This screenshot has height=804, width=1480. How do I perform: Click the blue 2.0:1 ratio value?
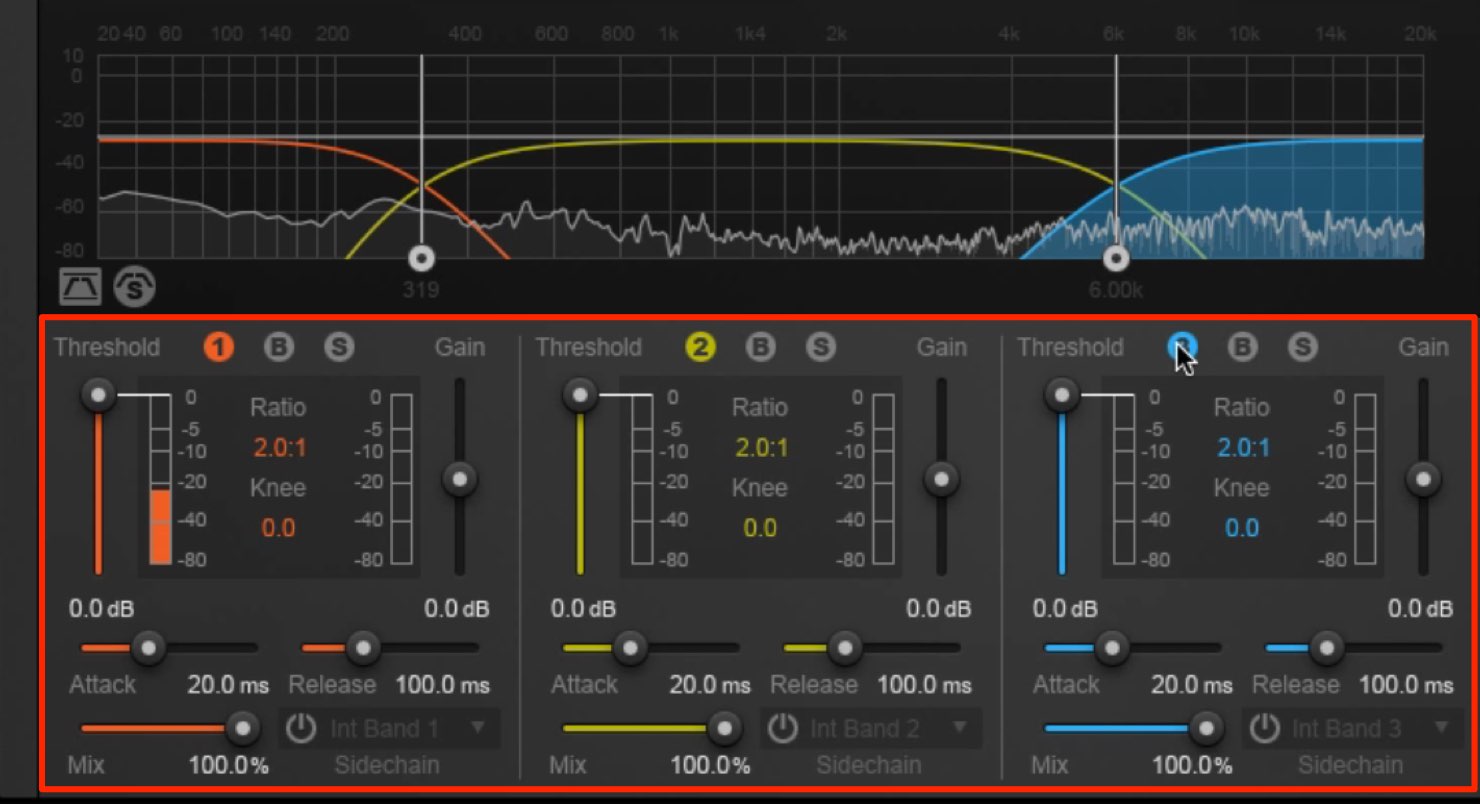[1243, 448]
